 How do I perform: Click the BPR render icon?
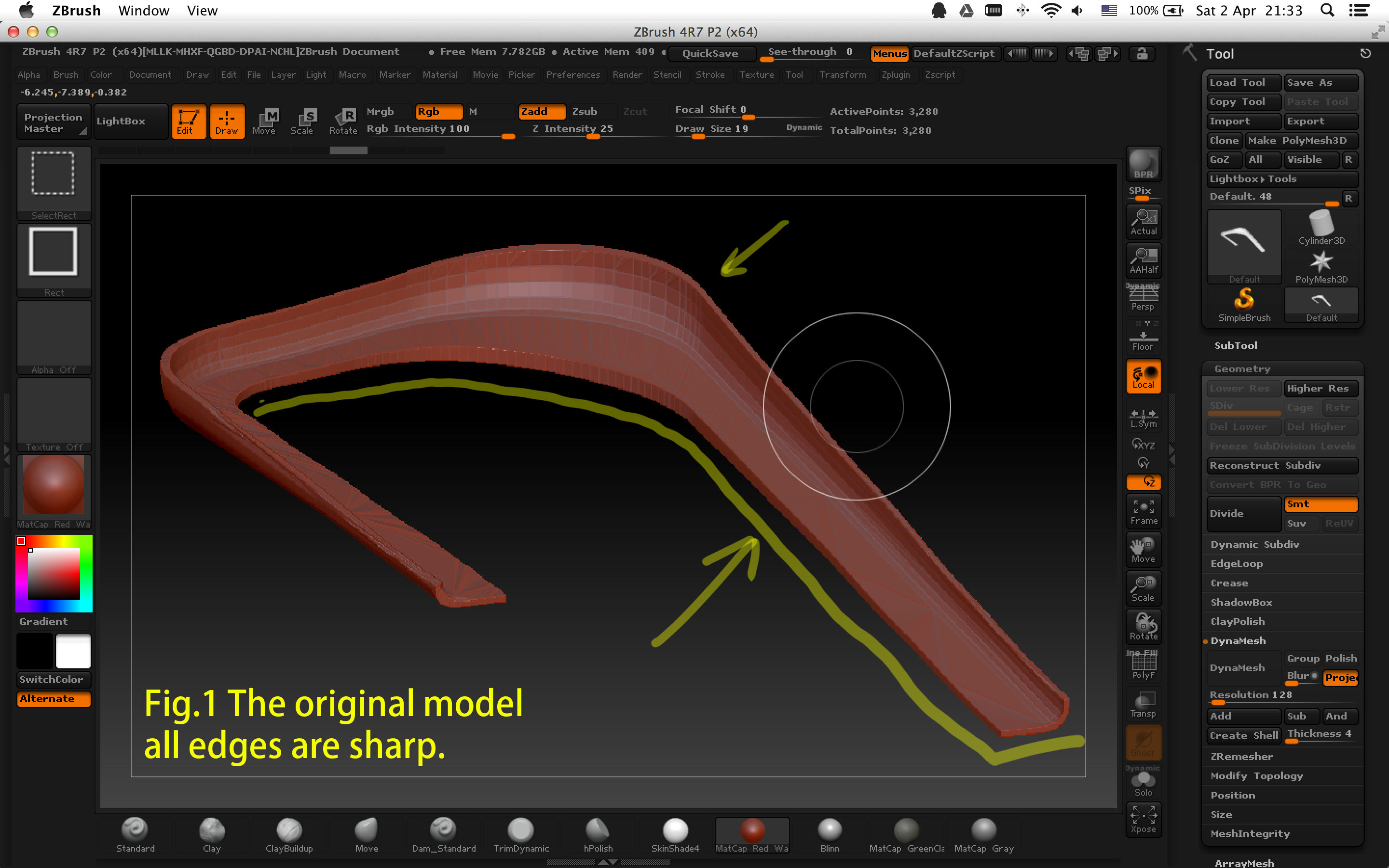1144,163
